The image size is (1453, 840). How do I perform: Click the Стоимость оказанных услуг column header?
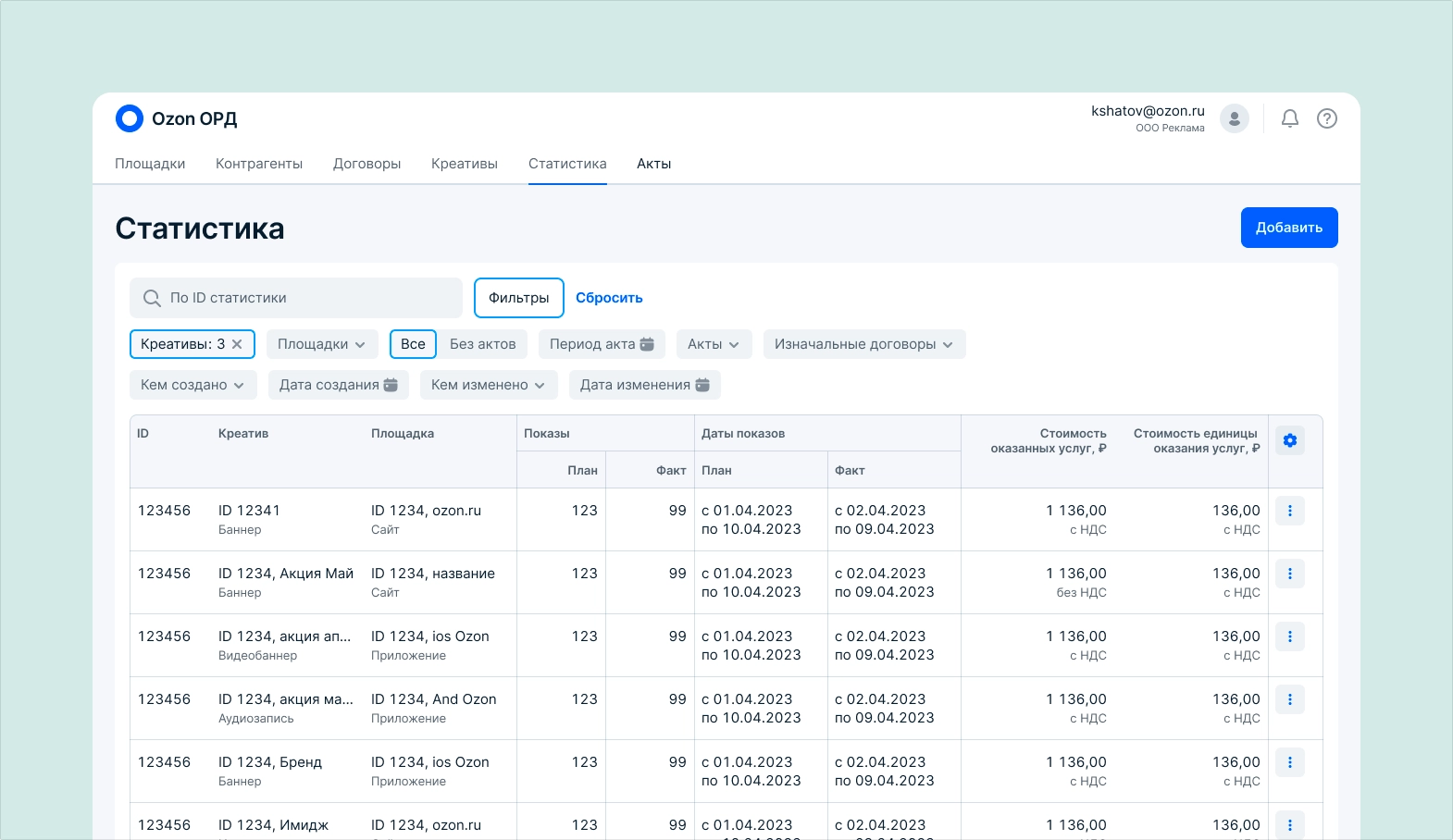click(1049, 440)
